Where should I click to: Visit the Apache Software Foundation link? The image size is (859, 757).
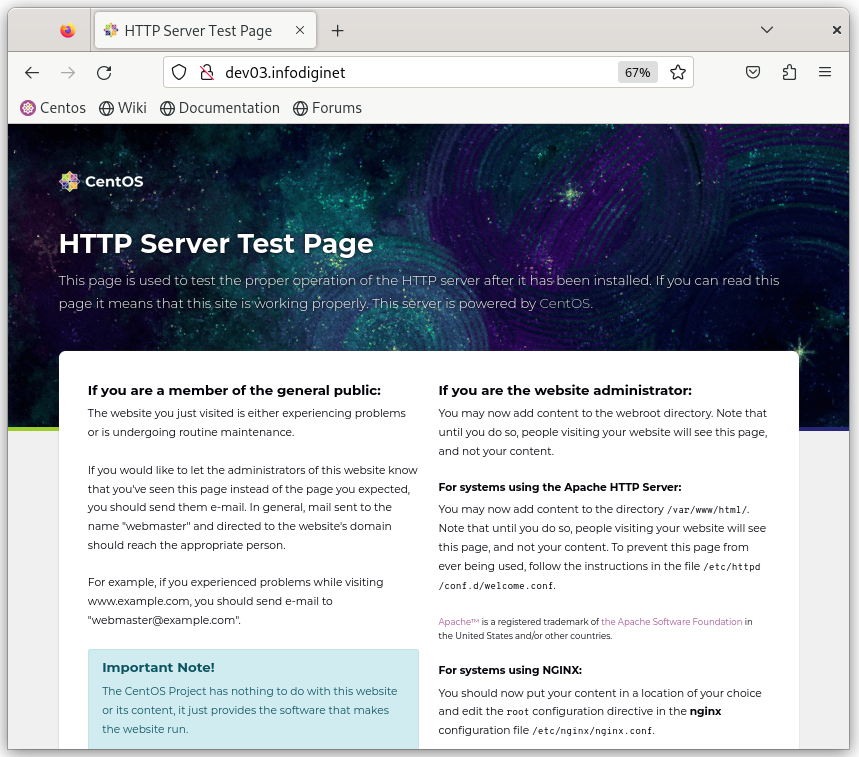pos(671,622)
